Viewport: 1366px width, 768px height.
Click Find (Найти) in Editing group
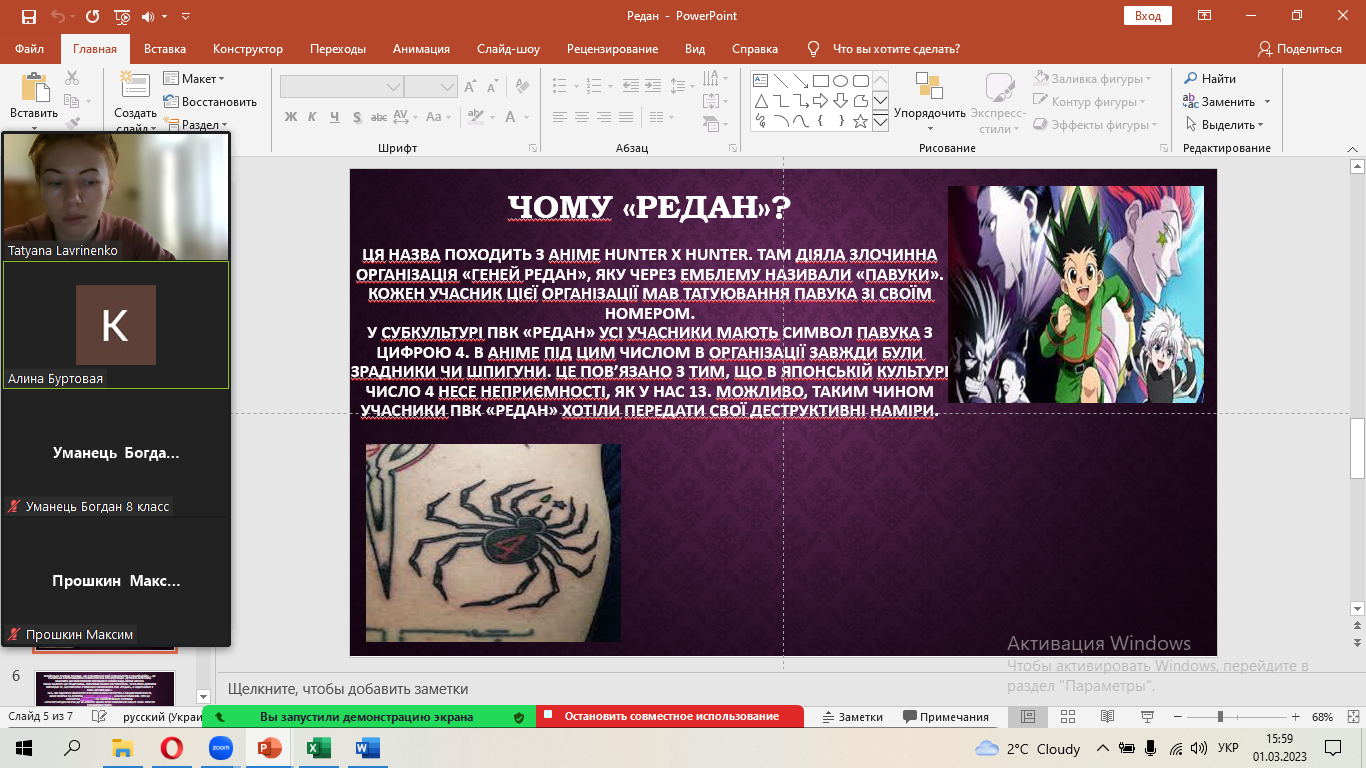point(1210,79)
